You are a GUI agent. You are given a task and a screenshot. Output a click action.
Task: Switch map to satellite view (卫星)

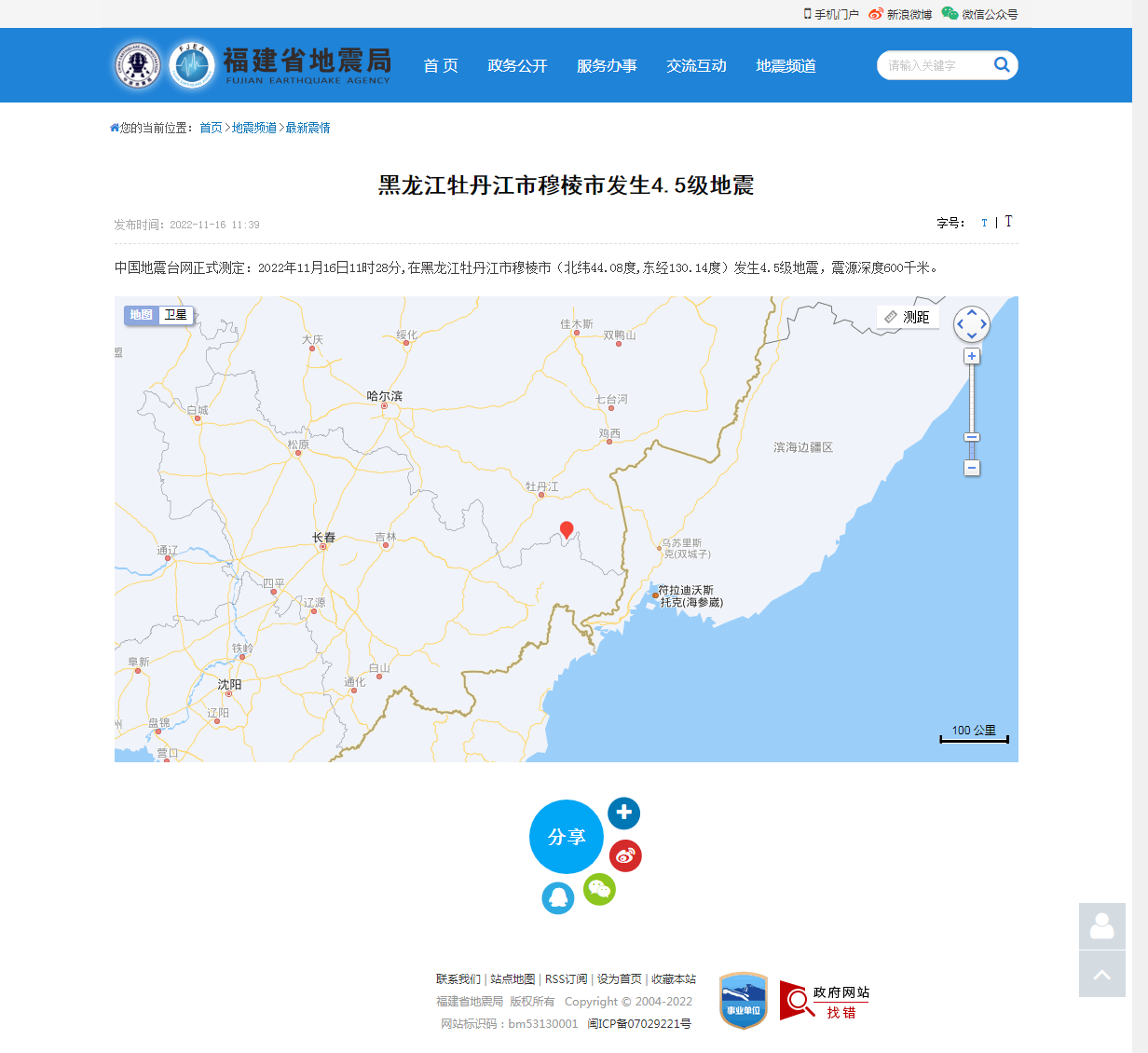tap(176, 315)
